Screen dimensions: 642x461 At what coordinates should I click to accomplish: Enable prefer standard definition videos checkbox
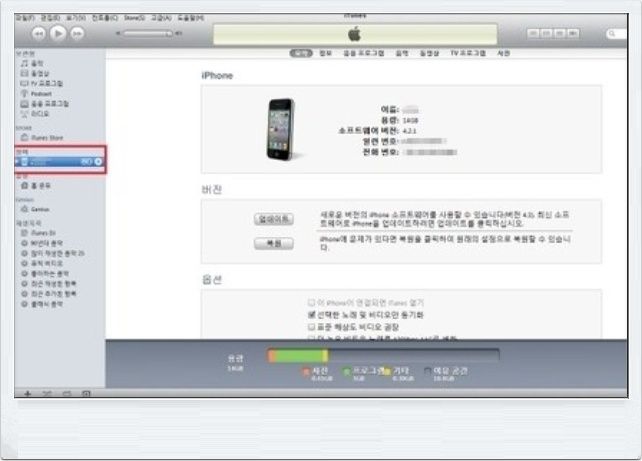311,327
